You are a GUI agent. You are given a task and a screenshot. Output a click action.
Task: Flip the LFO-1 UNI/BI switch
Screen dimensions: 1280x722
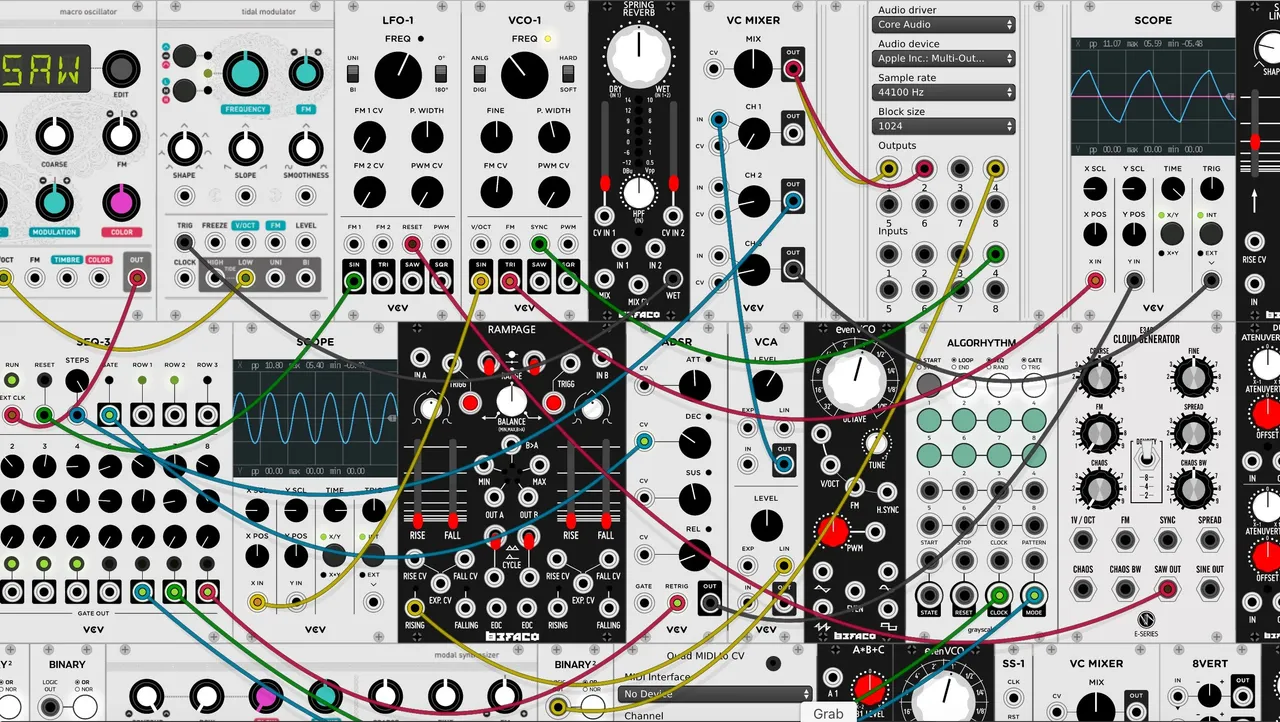point(353,73)
